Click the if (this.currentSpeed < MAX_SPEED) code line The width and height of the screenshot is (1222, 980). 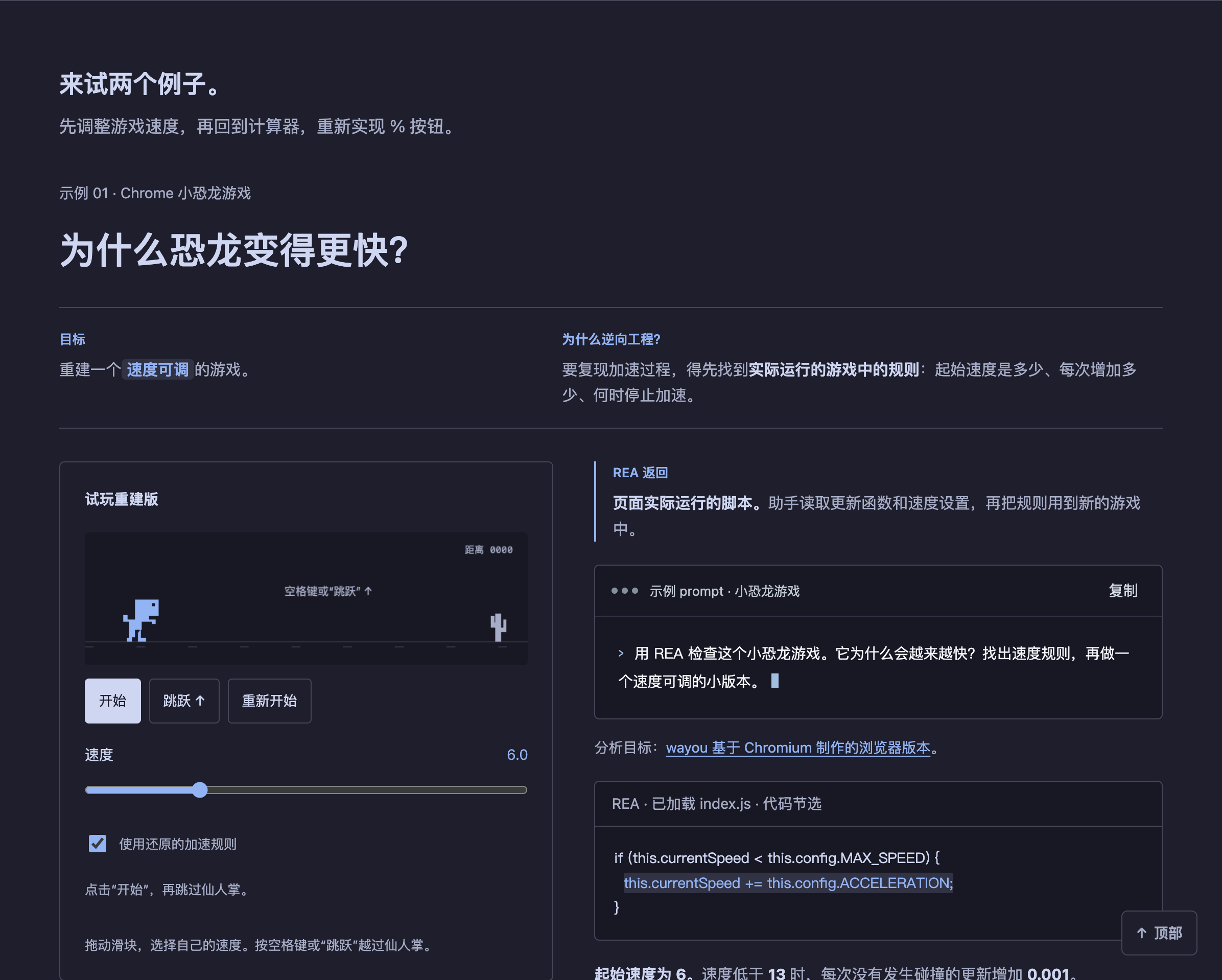coord(777,857)
